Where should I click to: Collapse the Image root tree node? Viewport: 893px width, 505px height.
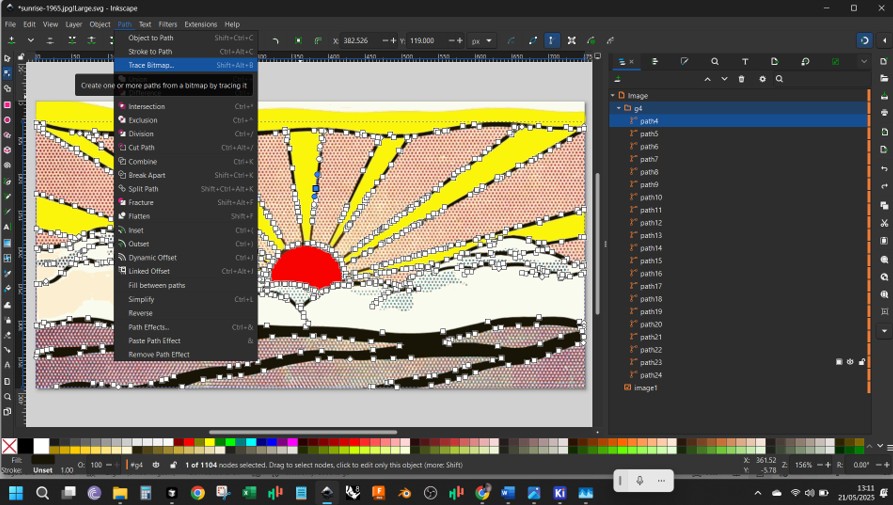point(613,96)
